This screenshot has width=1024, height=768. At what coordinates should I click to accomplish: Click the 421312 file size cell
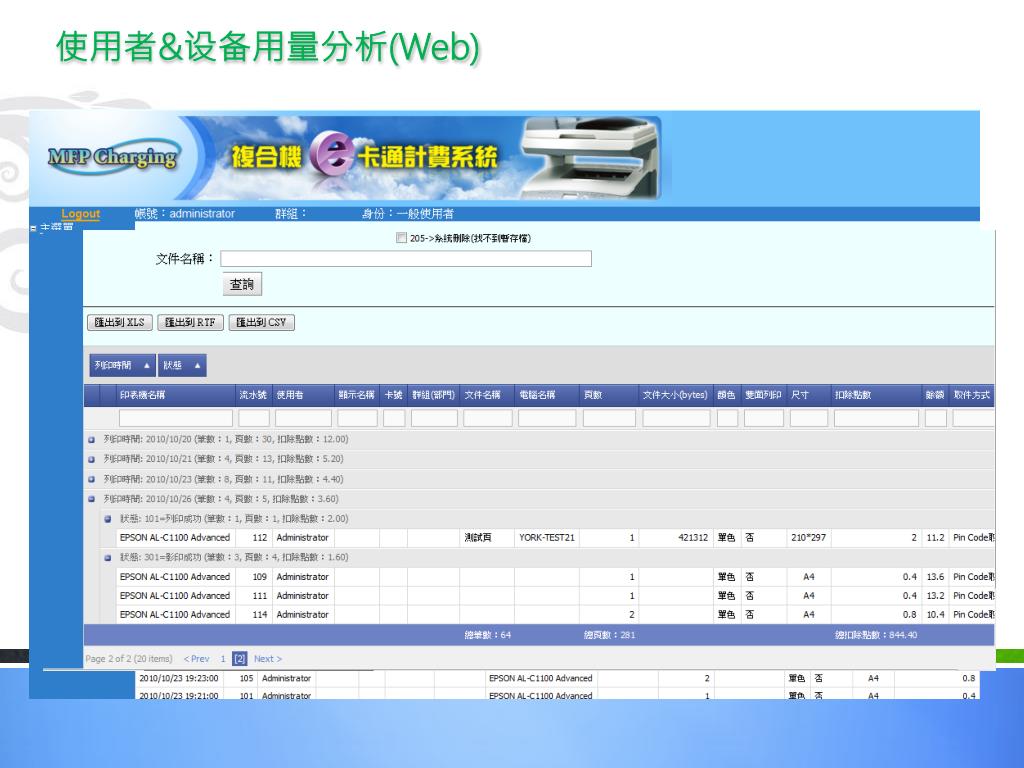tap(675, 538)
